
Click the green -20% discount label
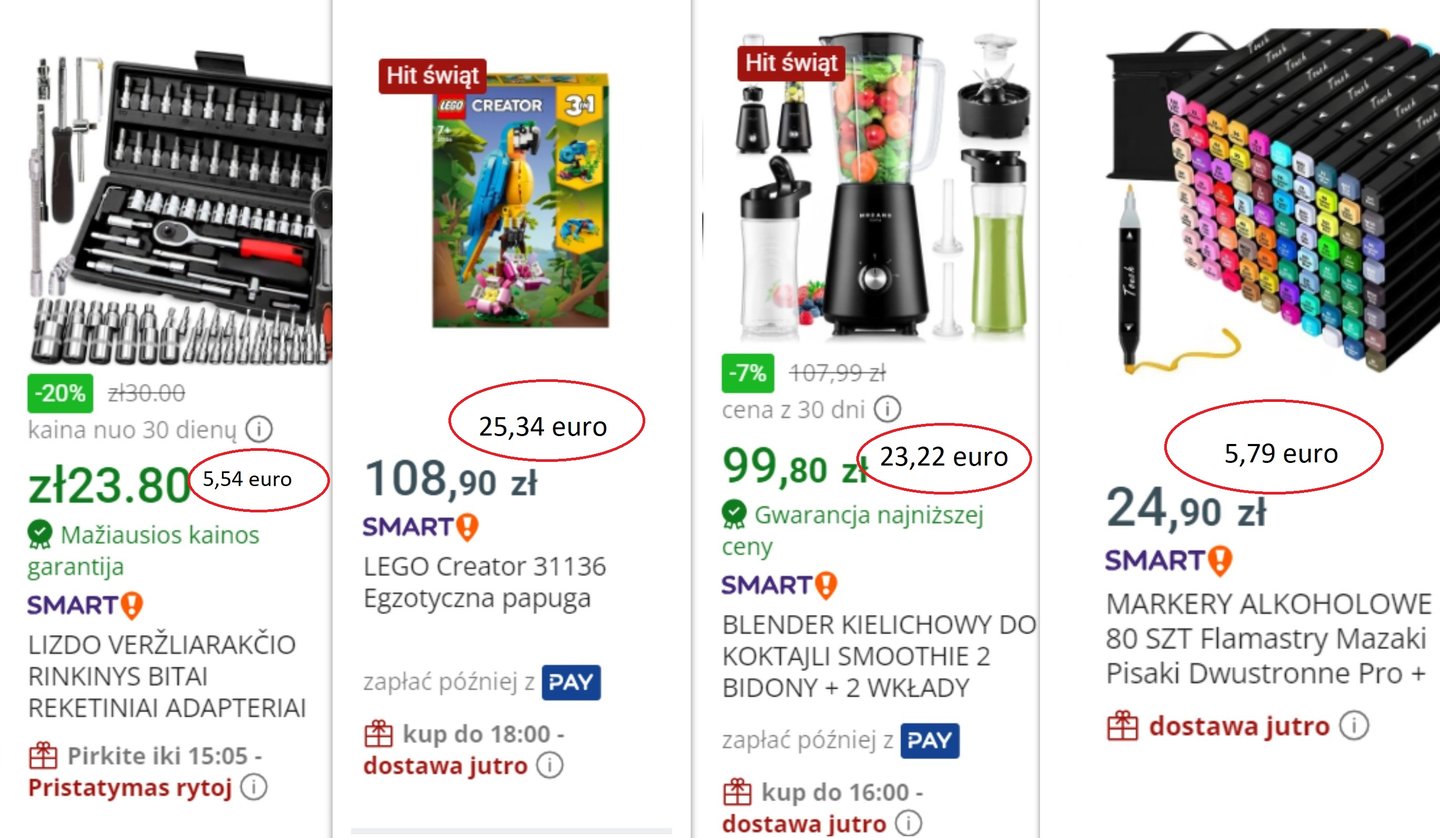click(x=62, y=393)
